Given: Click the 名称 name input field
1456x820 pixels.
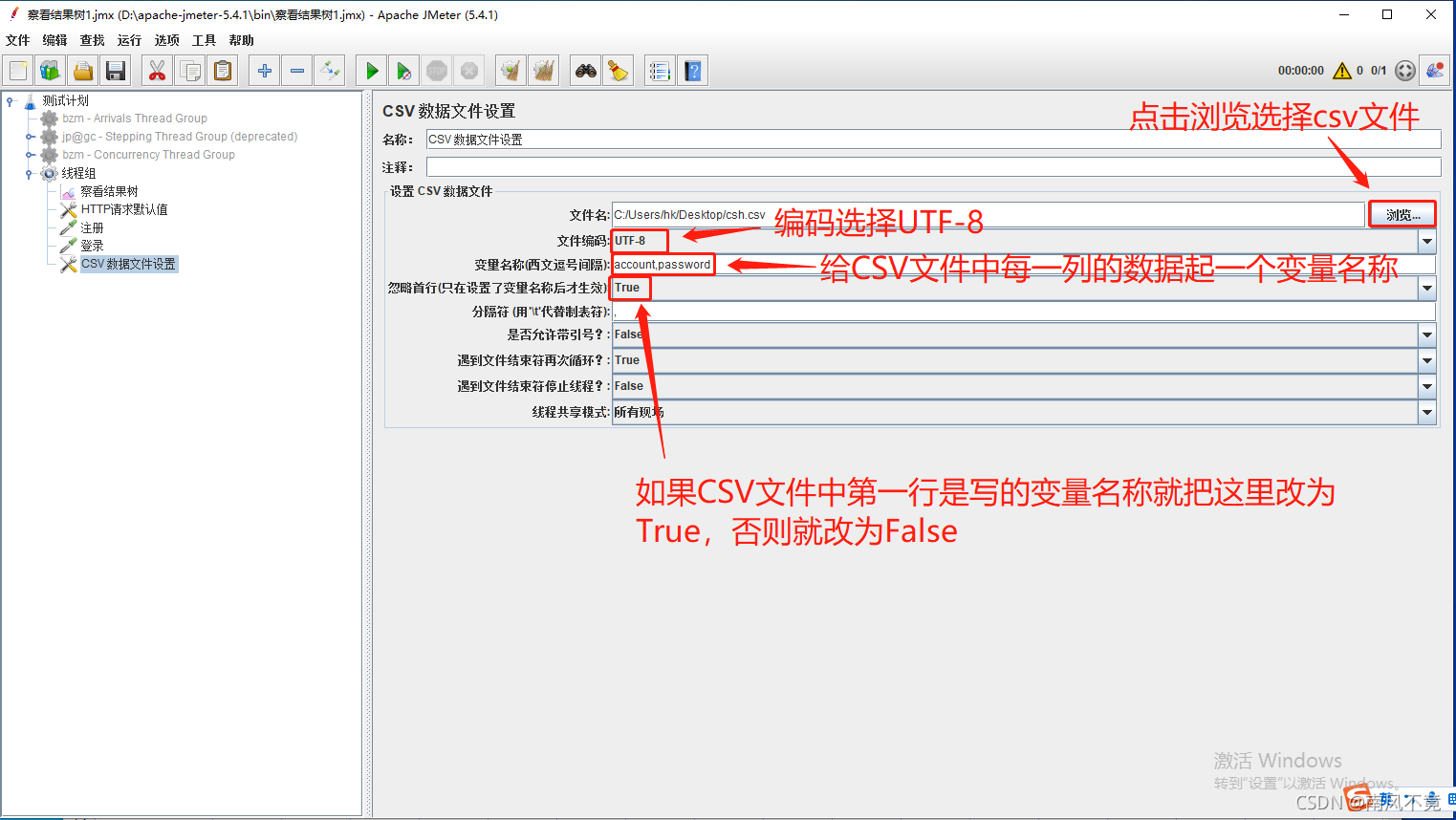Looking at the screenshot, I should tap(933, 140).
